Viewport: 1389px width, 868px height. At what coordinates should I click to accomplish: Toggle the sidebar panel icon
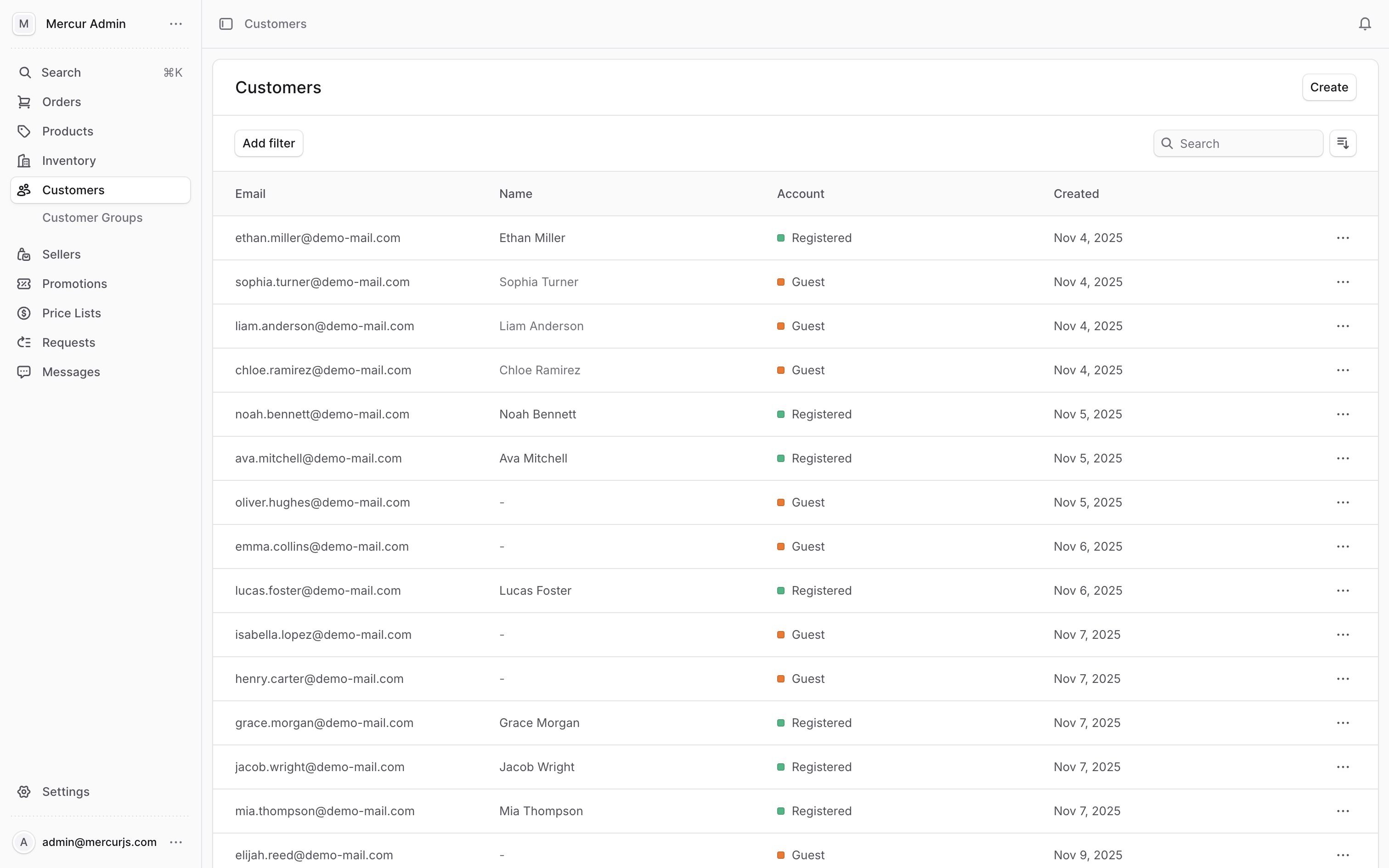[x=226, y=23]
